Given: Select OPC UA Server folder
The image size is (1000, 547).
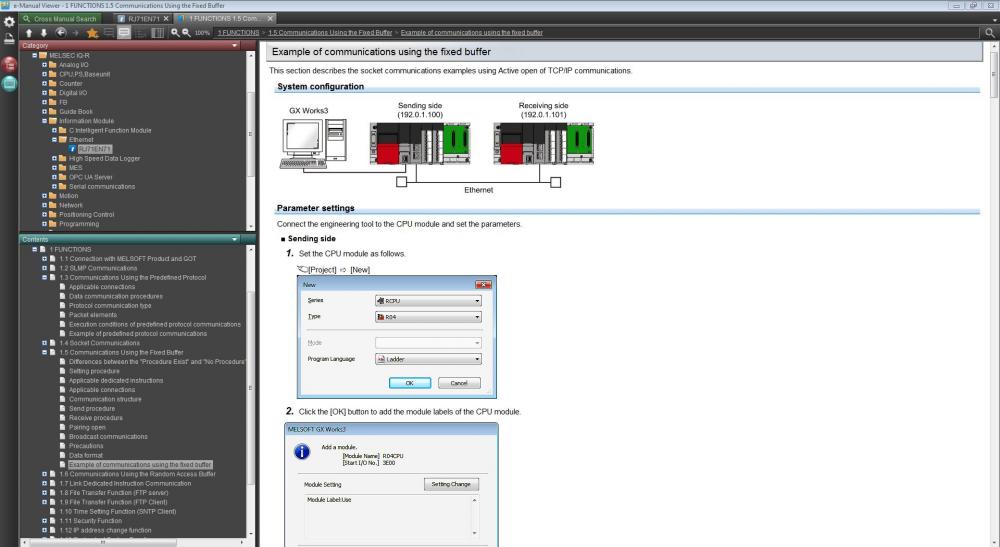Looking at the screenshot, I should 91,177.
